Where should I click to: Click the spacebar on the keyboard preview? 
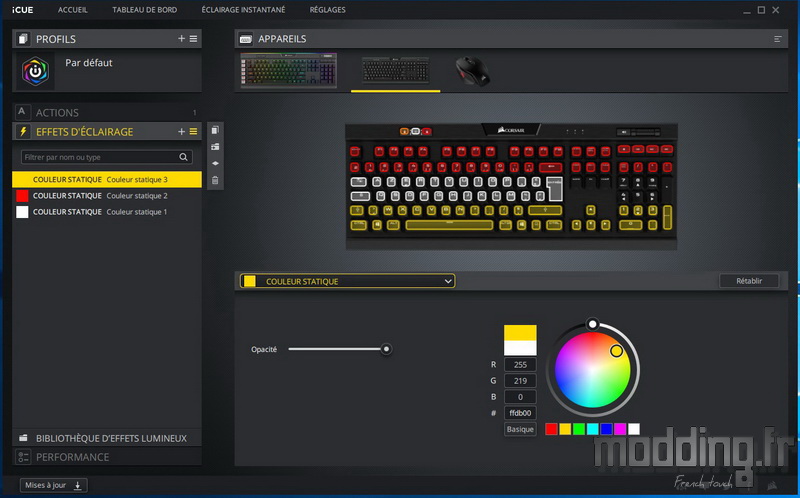[x=449, y=225]
